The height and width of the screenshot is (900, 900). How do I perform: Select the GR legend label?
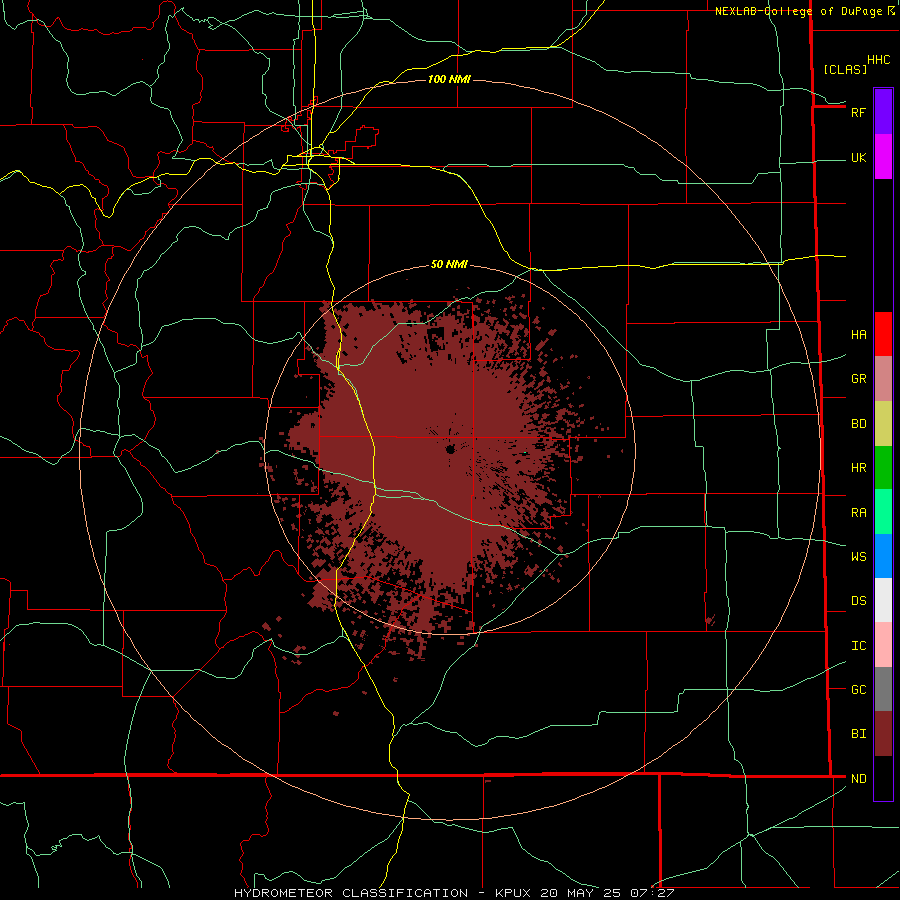click(858, 379)
